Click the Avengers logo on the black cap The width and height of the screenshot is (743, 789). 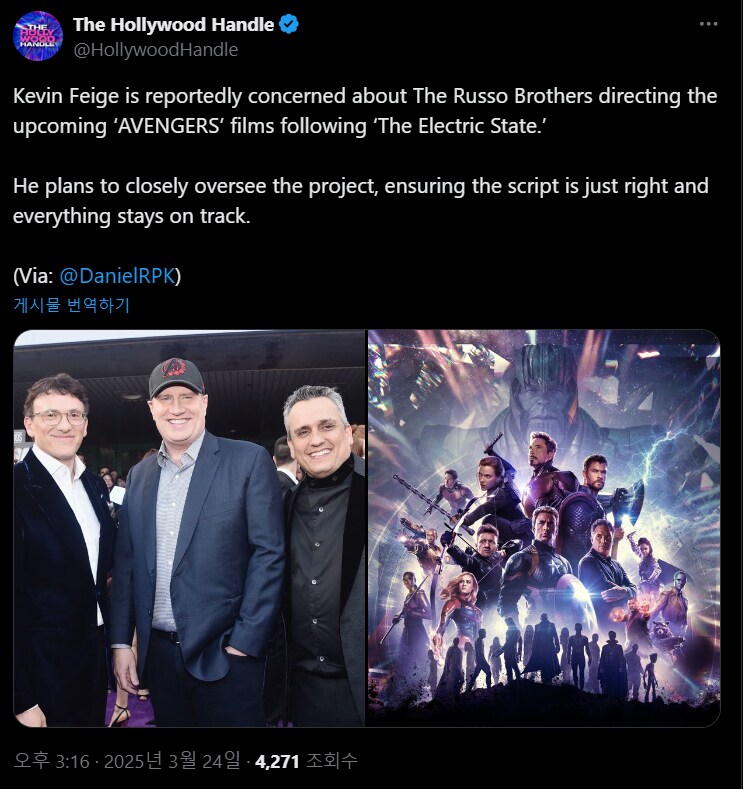[175, 370]
